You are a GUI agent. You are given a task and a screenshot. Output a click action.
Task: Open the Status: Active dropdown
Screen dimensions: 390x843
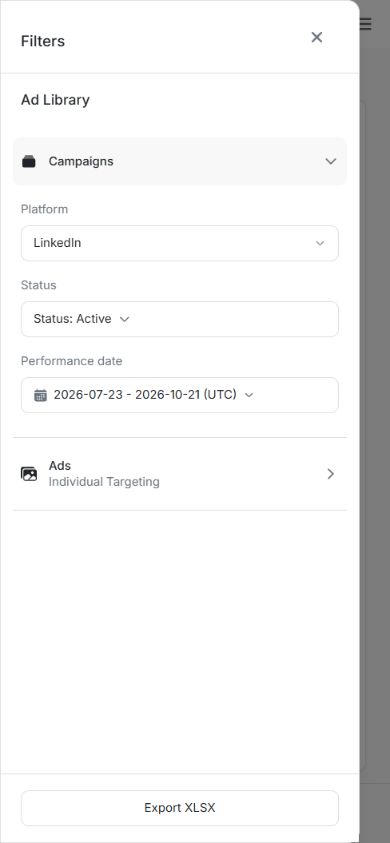click(x=180, y=319)
